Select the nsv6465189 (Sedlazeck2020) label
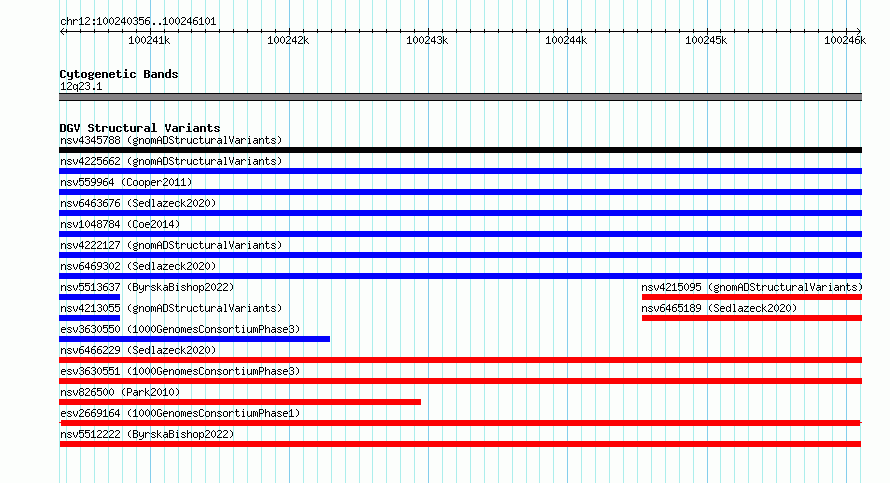890x483 pixels. click(x=719, y=308)
